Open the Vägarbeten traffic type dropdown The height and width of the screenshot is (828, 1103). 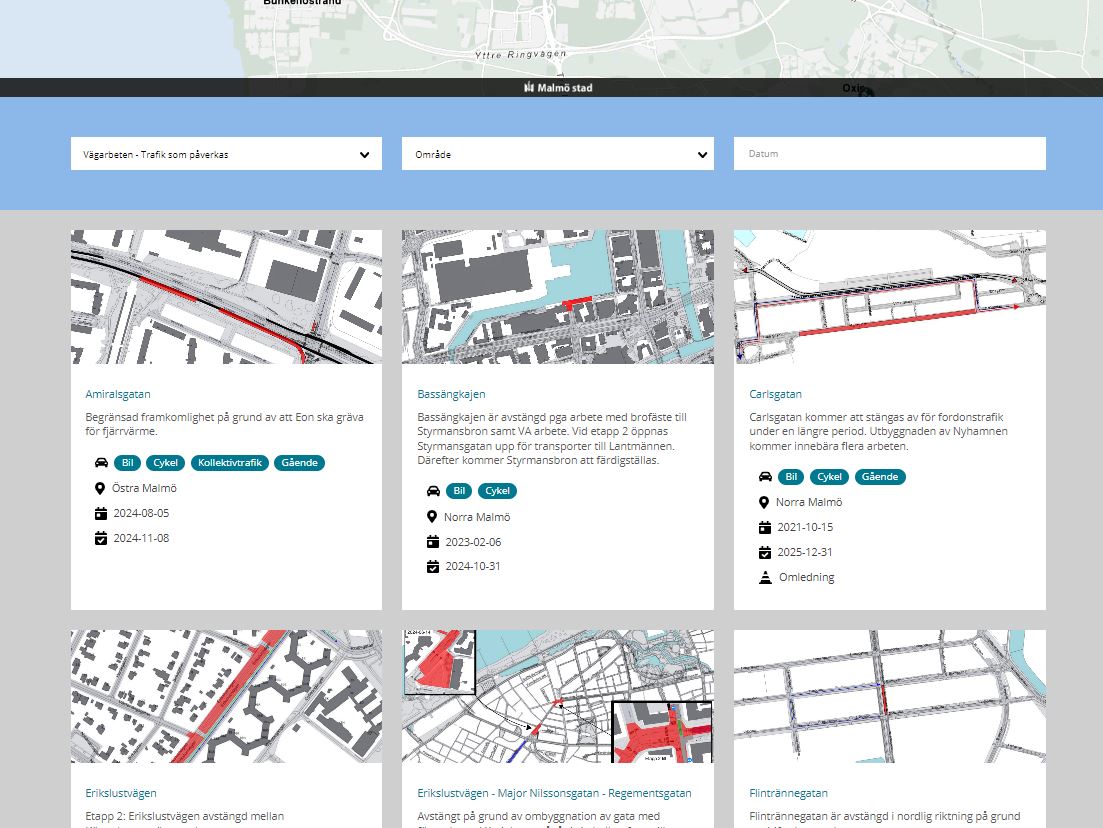(x=226, y=154)
